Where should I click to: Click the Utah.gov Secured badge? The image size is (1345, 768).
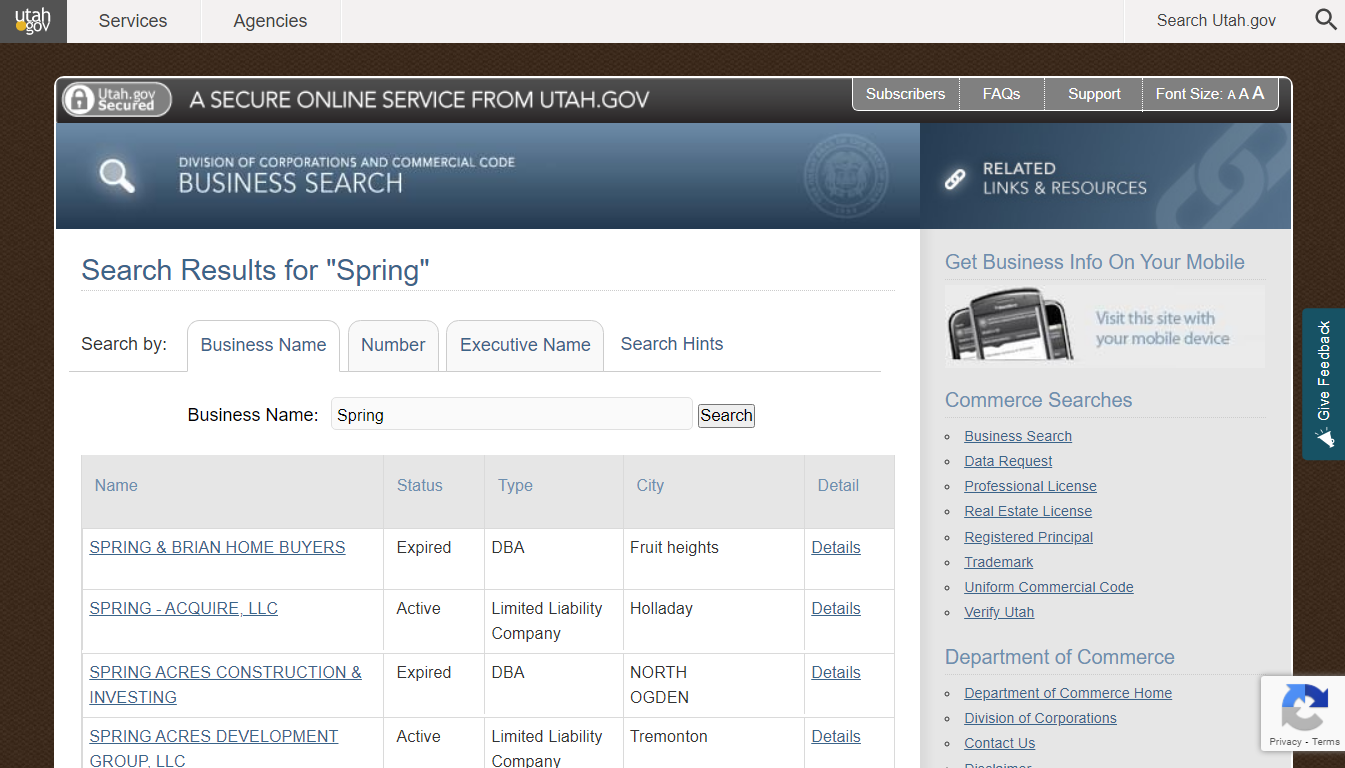116,99
